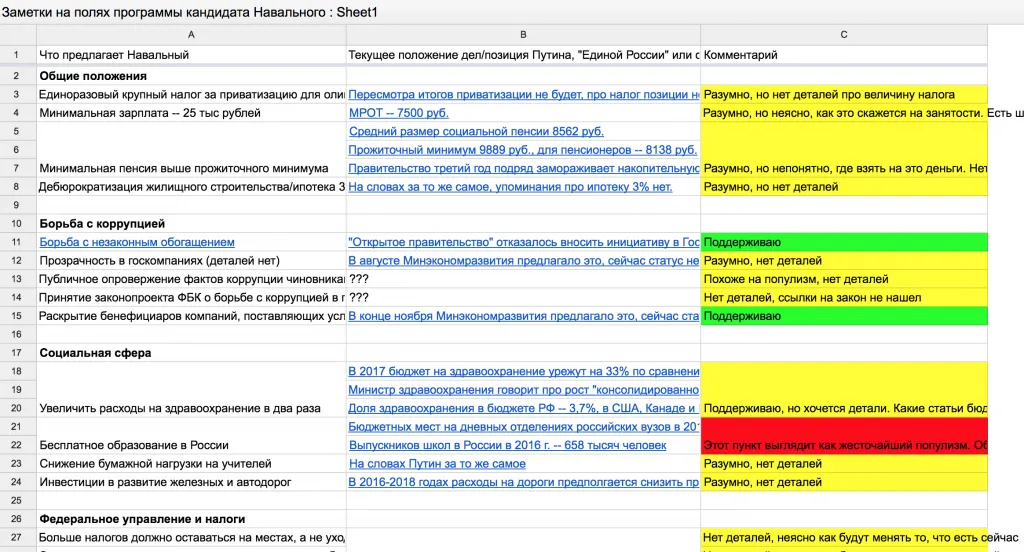
Task: Click the "Комментарий" header cell
Action: coord(843,55)
